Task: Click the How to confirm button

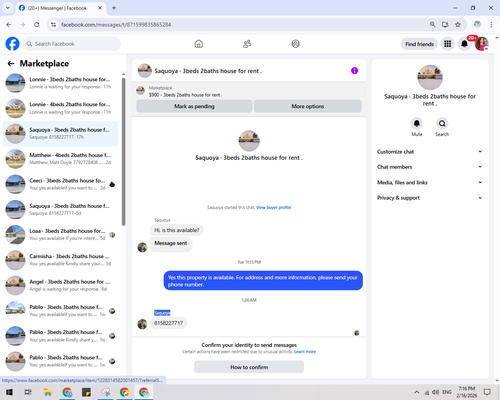Action: pyautogui.click(x=249, y=367)
